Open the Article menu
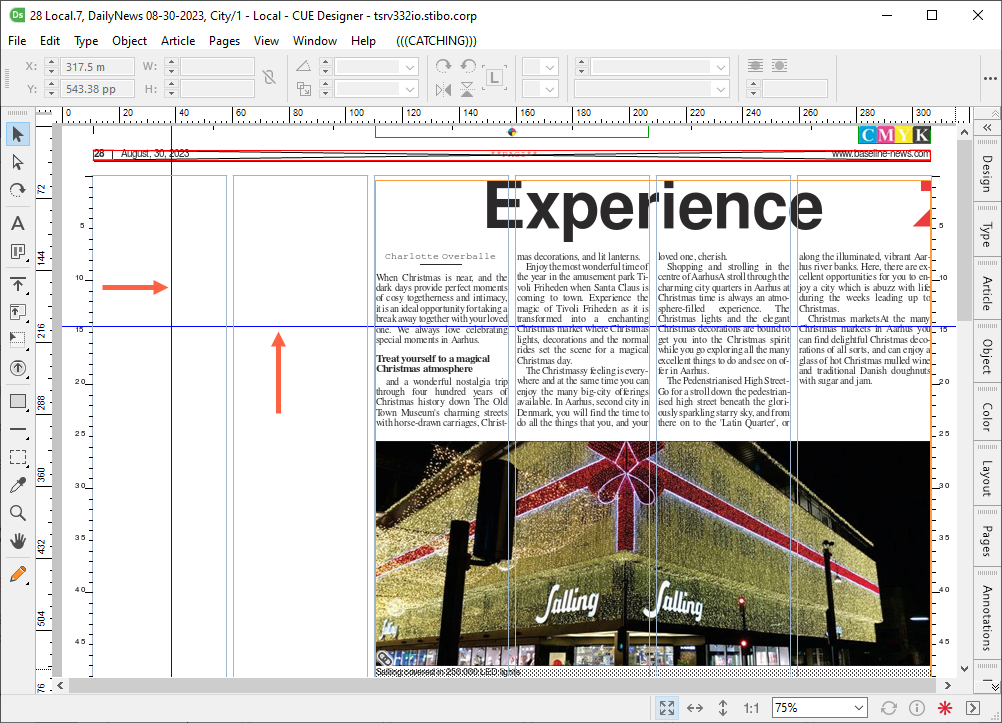1002x723 pixels. [178, 41]
